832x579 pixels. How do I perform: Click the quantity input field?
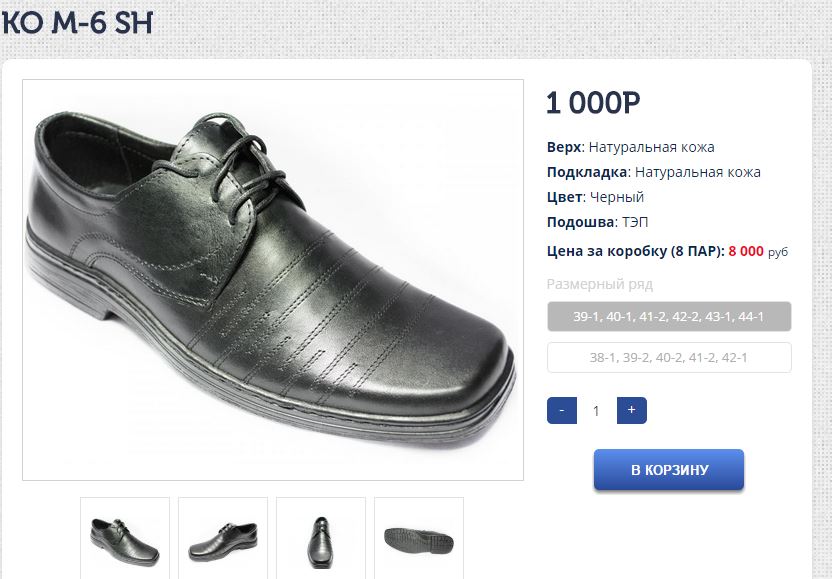tap(597, 410)
